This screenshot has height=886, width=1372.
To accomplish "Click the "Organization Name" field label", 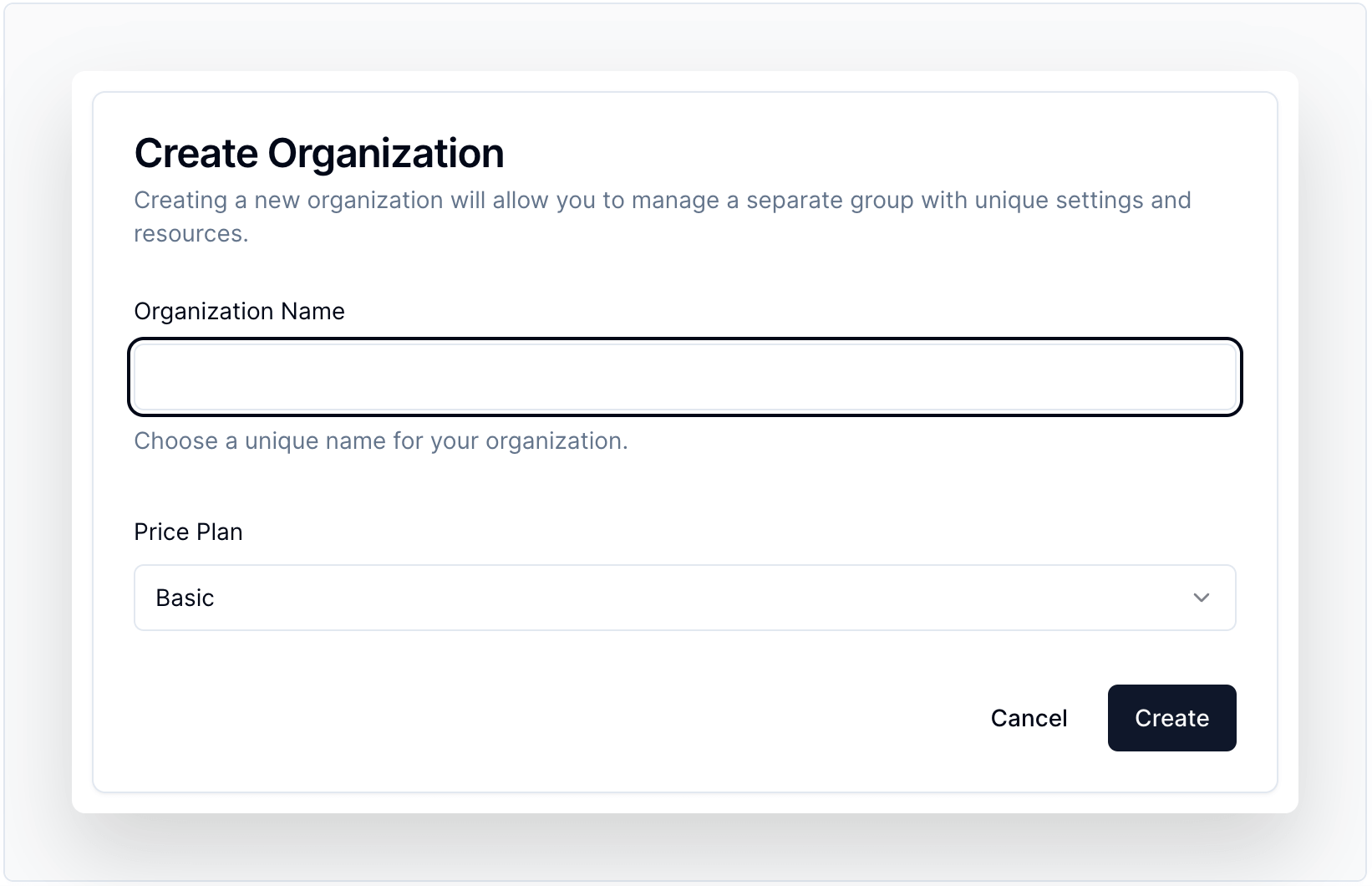I will click(x=239, y=311).
